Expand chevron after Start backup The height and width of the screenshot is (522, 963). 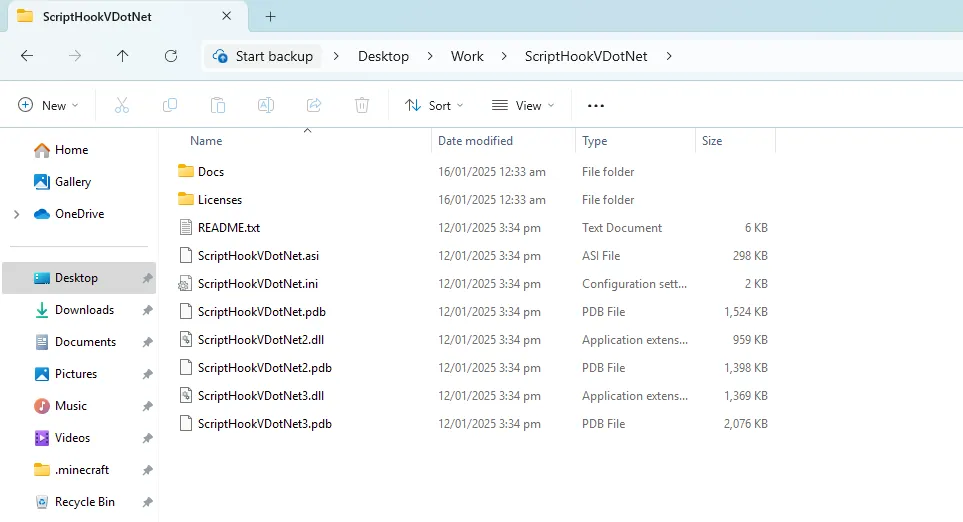click(x=336, y=56)
